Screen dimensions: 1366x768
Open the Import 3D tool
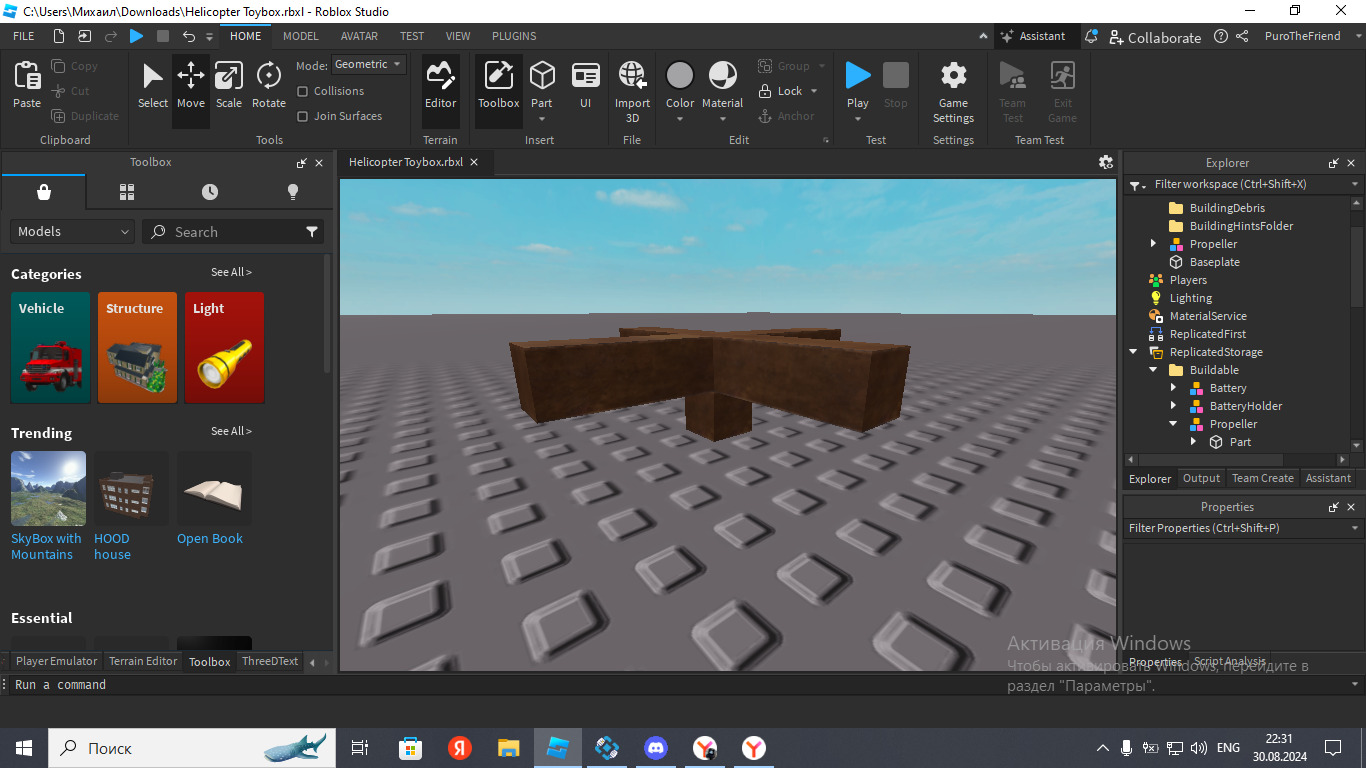point(632,90)
